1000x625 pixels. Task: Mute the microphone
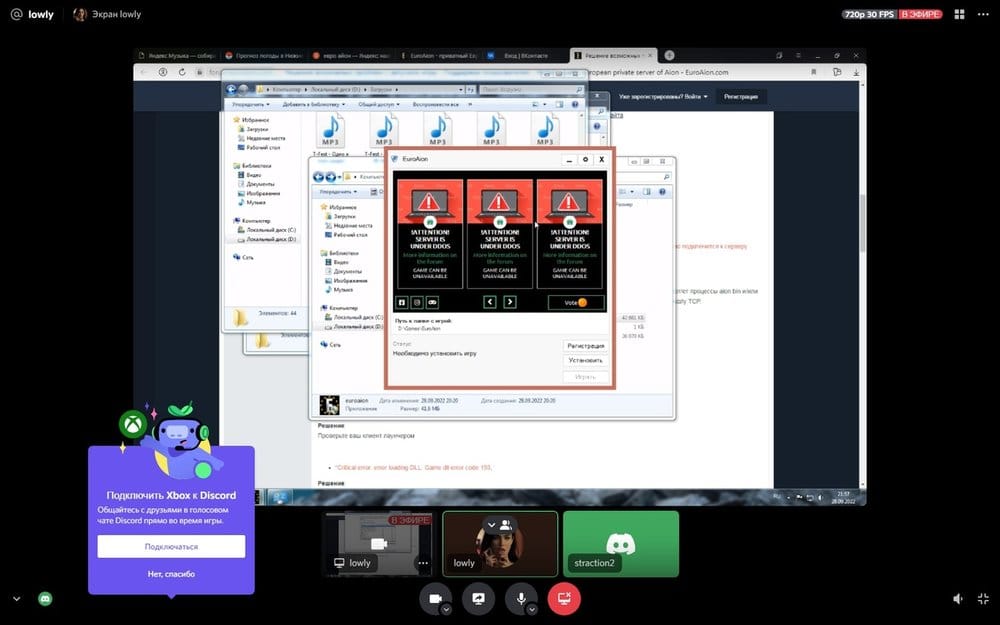point(520,598)
